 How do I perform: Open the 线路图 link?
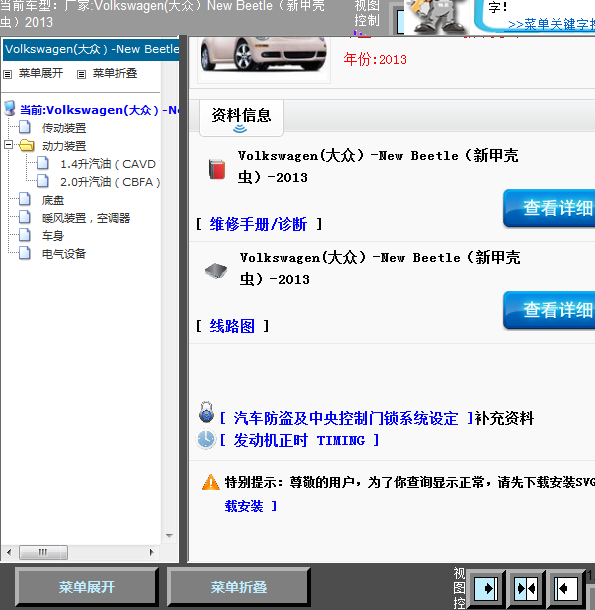coord(232,326)
